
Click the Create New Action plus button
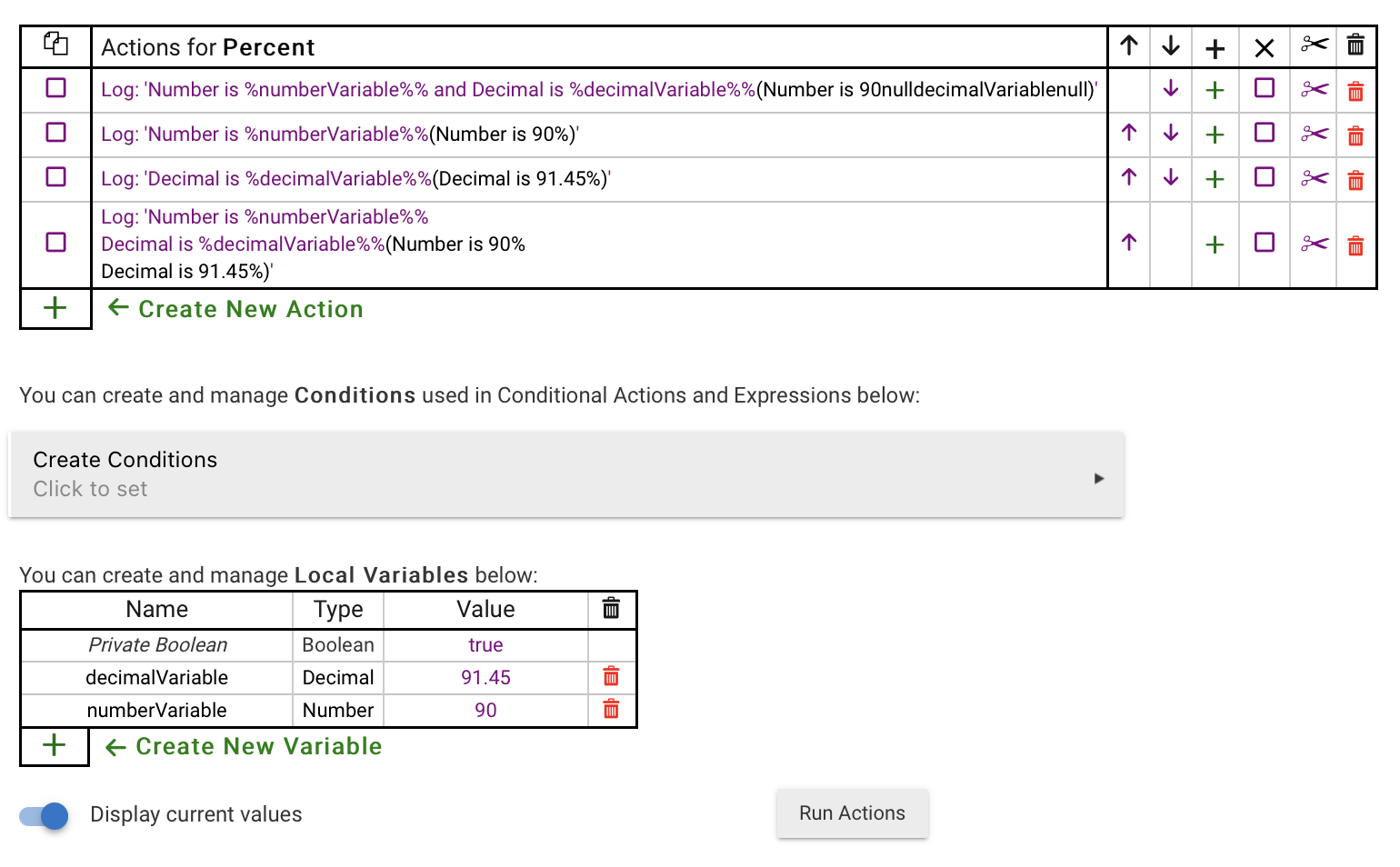point(55,309)
